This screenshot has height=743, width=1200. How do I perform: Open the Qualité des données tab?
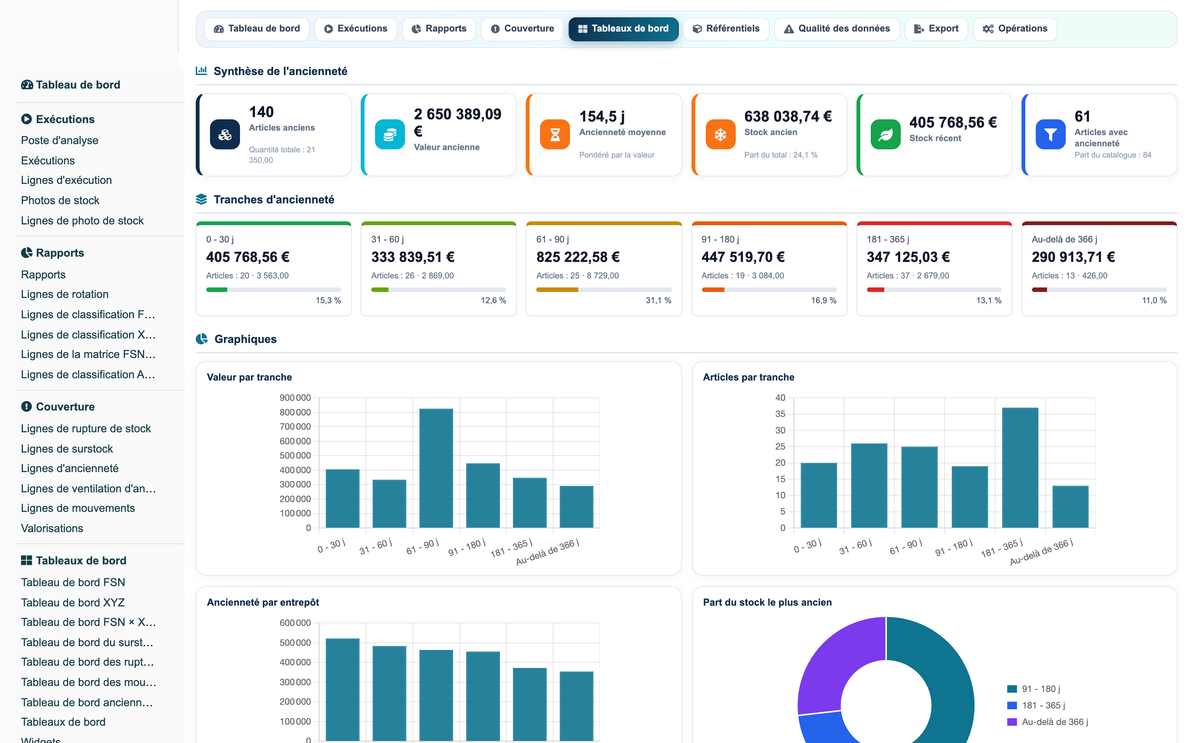[837, 29]
